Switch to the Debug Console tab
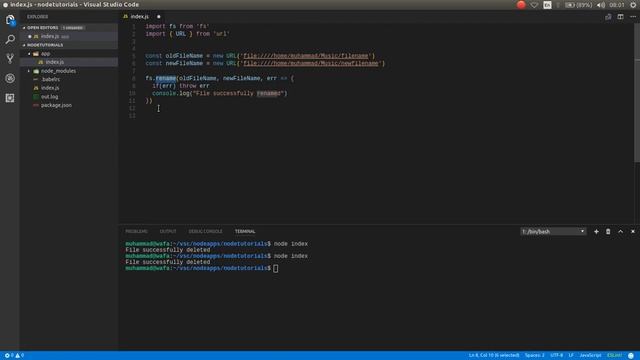640x360 pixels. point(205,231)
